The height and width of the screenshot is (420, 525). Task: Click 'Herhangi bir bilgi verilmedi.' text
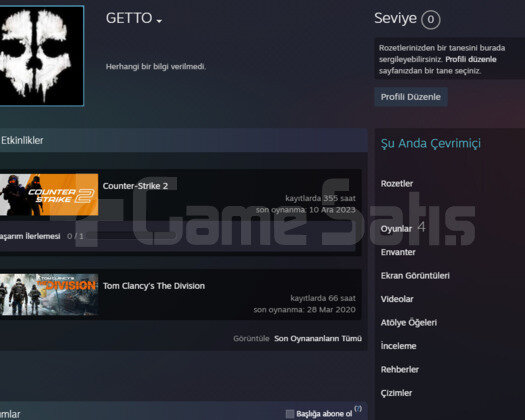(x=156, y=67)
